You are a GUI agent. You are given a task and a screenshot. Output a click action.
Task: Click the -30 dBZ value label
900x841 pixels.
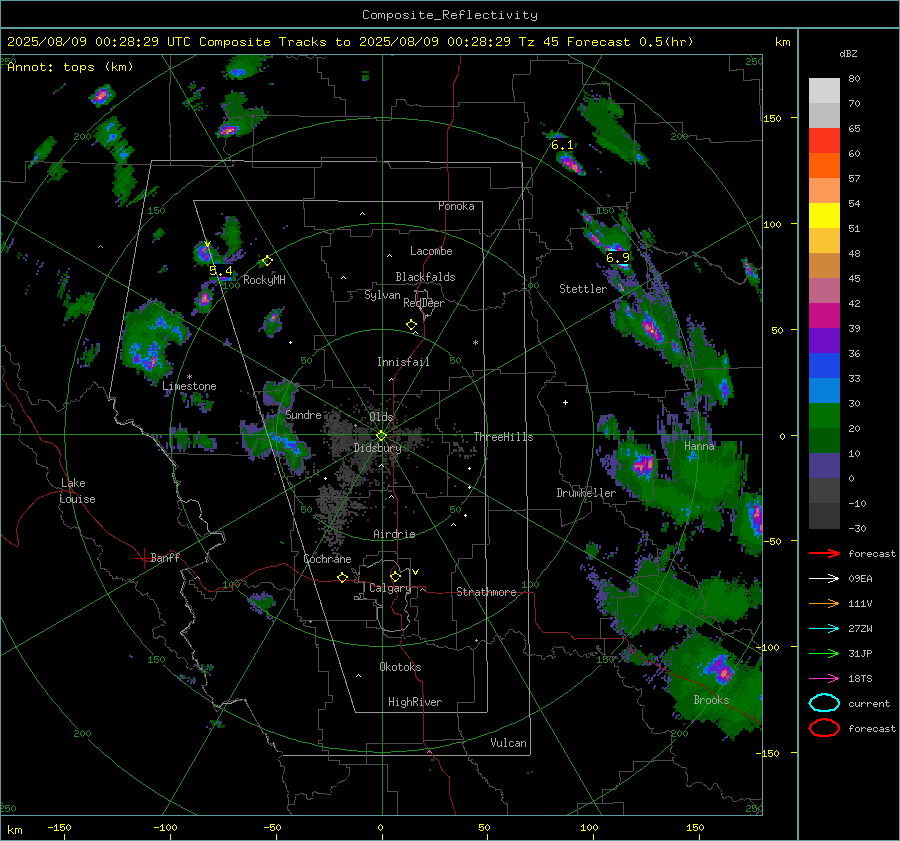858,528
